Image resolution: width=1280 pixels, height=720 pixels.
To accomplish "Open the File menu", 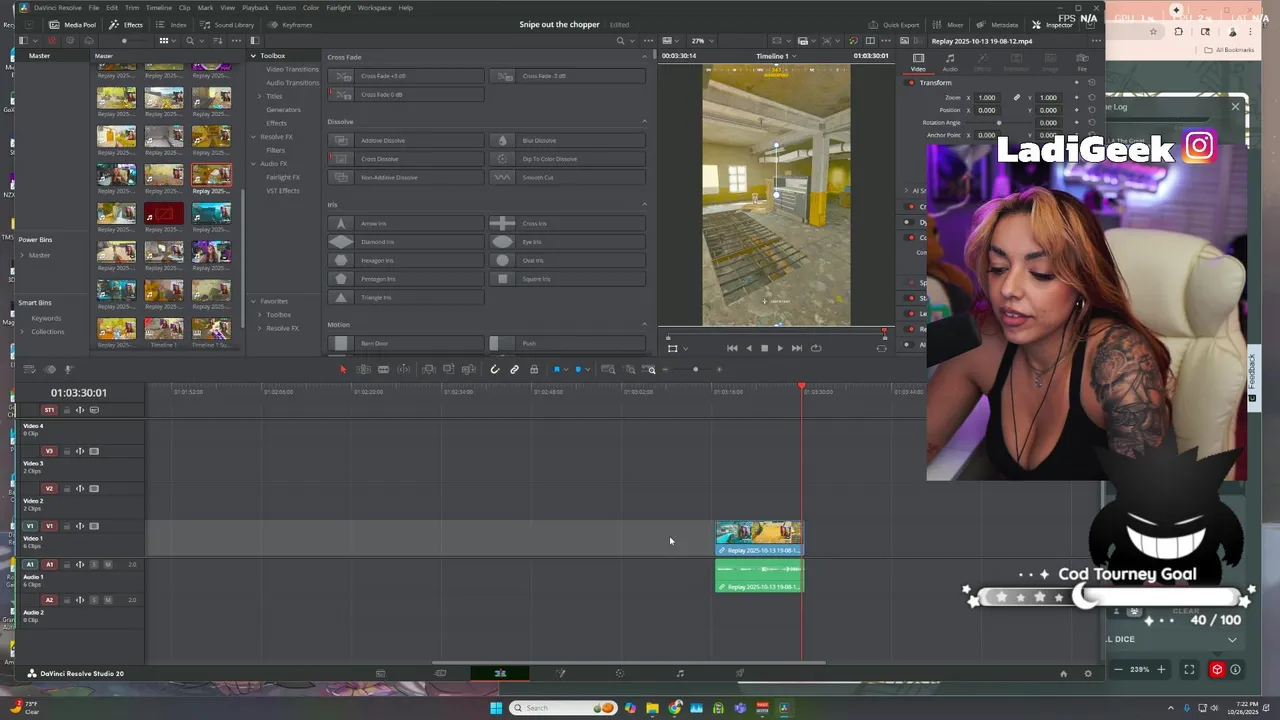I will tap(93, 7).
